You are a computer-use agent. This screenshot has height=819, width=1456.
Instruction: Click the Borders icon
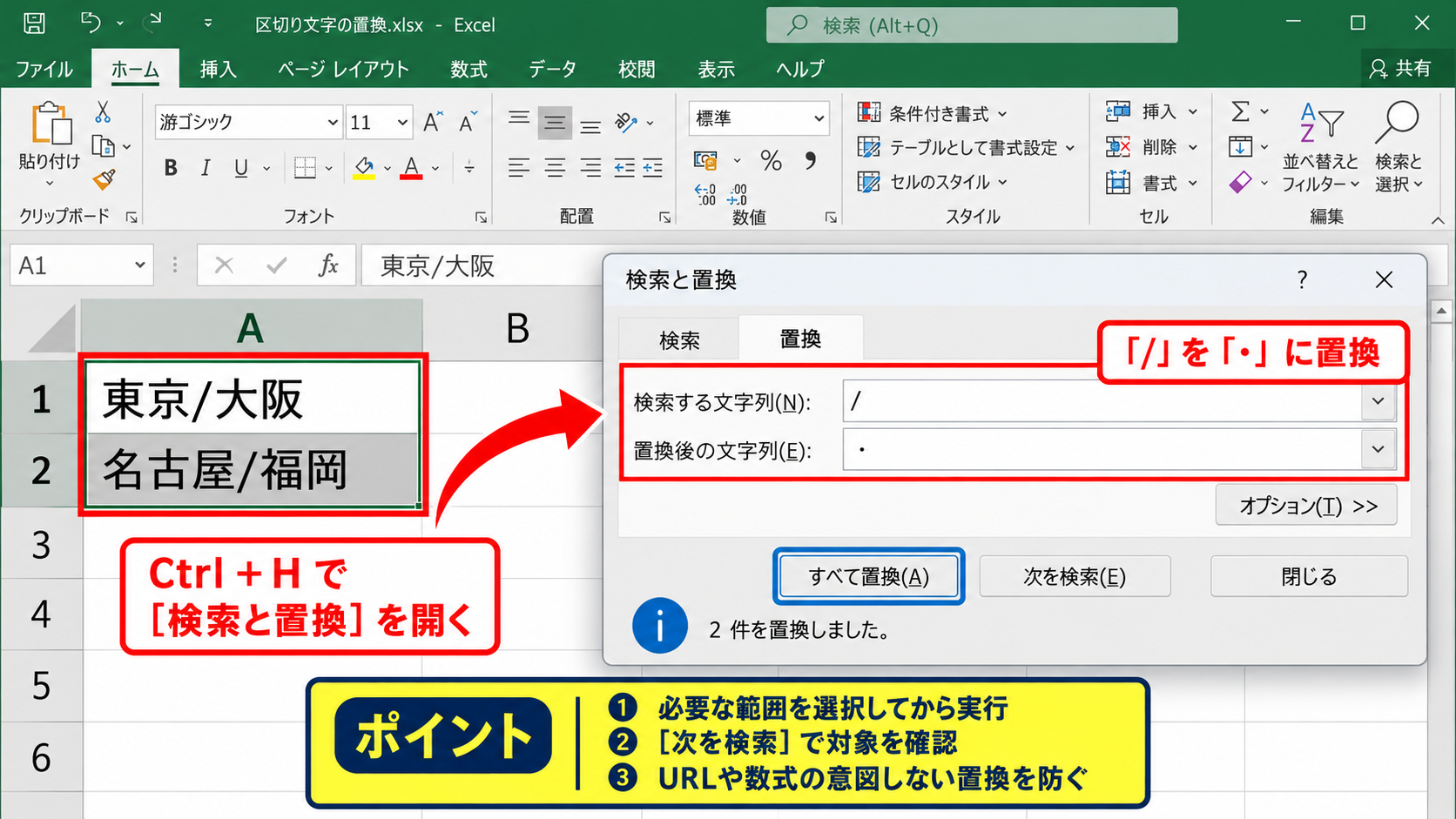pos(305,168)
